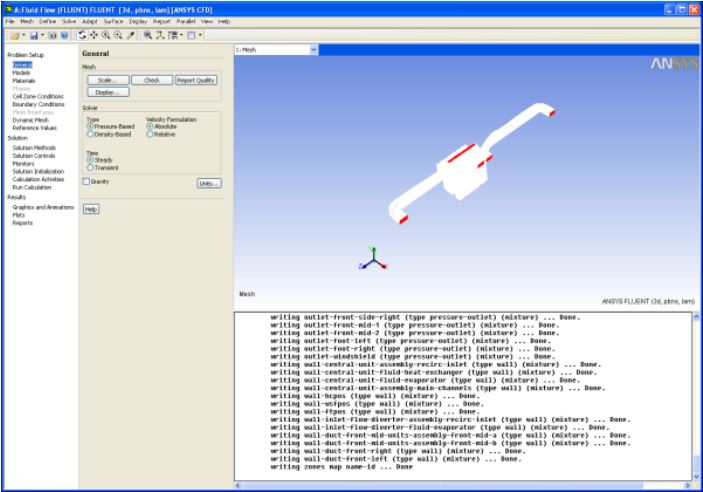Choose Transient time option
Viewport: 703px width, 492px height.
90,167
